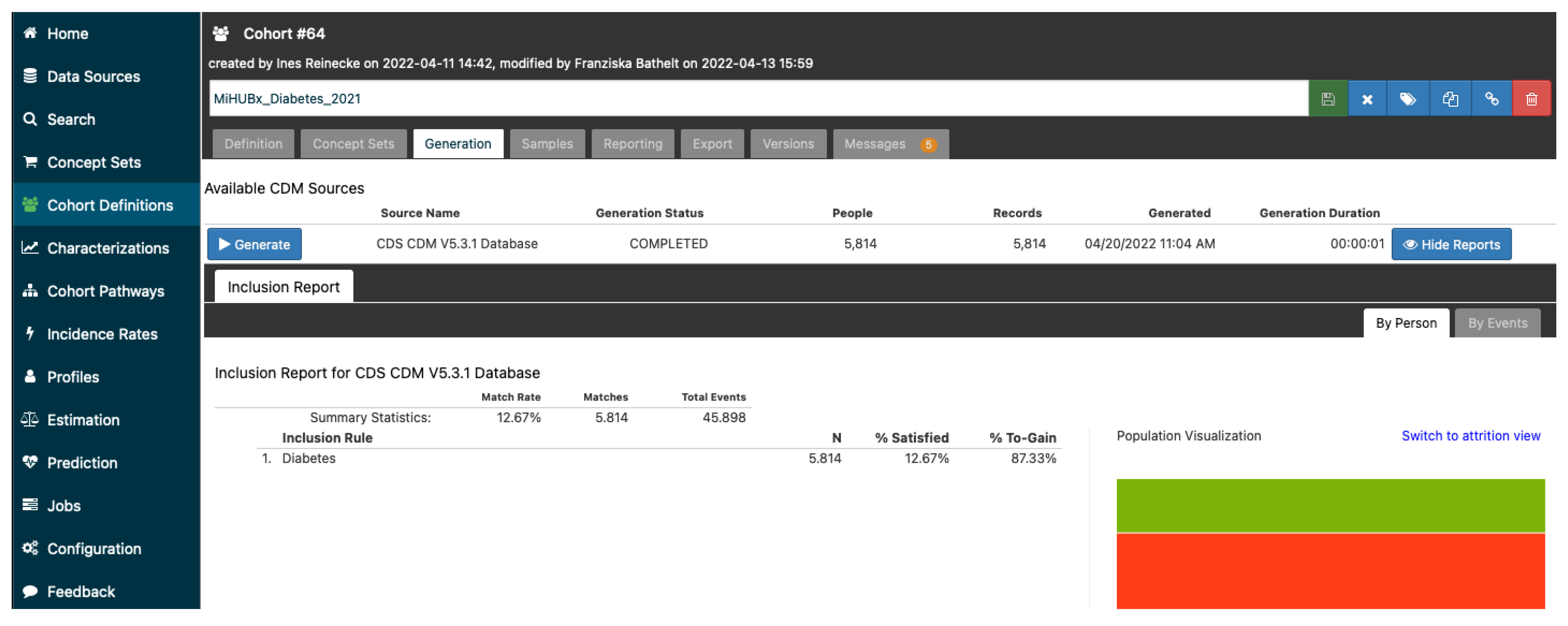
Task: Open the Definition tab
Action: 253,144
